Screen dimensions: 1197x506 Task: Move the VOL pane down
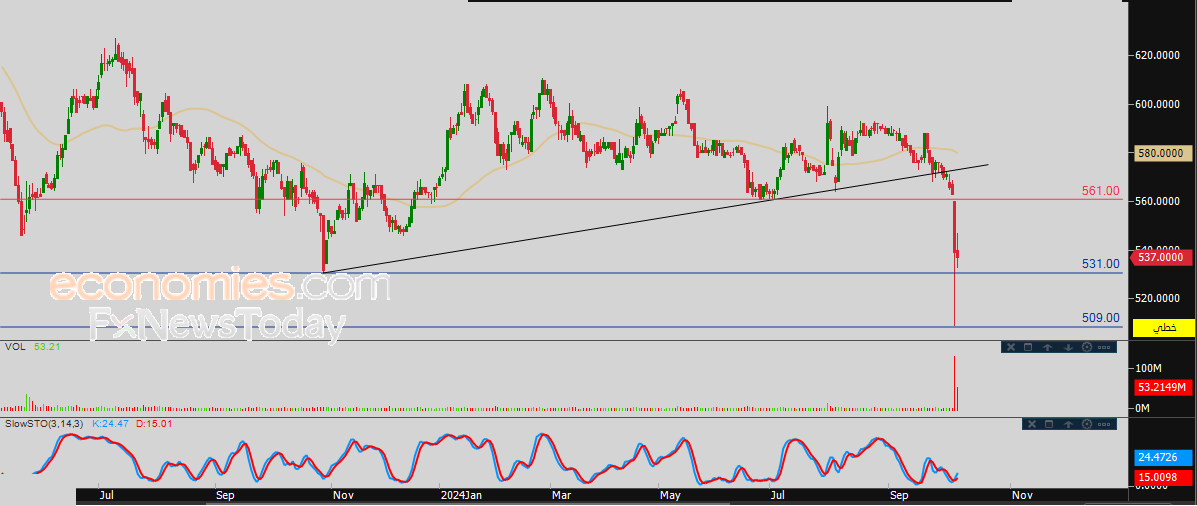(x=1068, y=347)
